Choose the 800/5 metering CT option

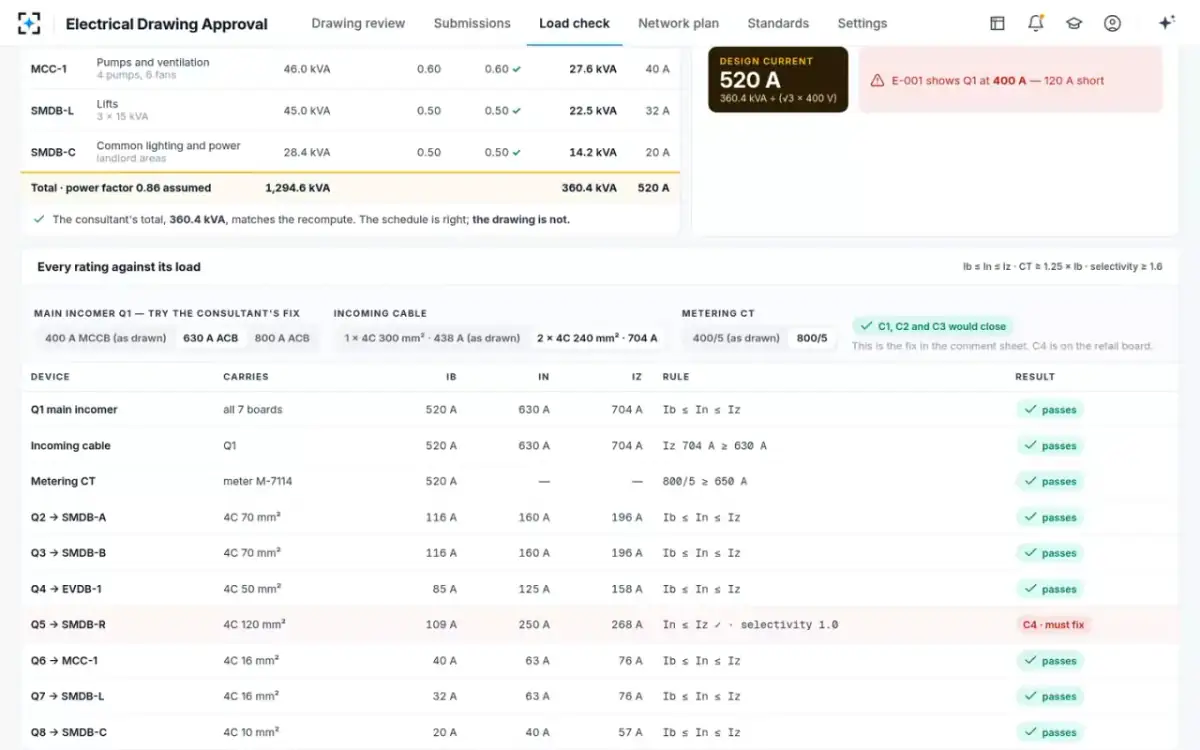click(x=812, y=338)
